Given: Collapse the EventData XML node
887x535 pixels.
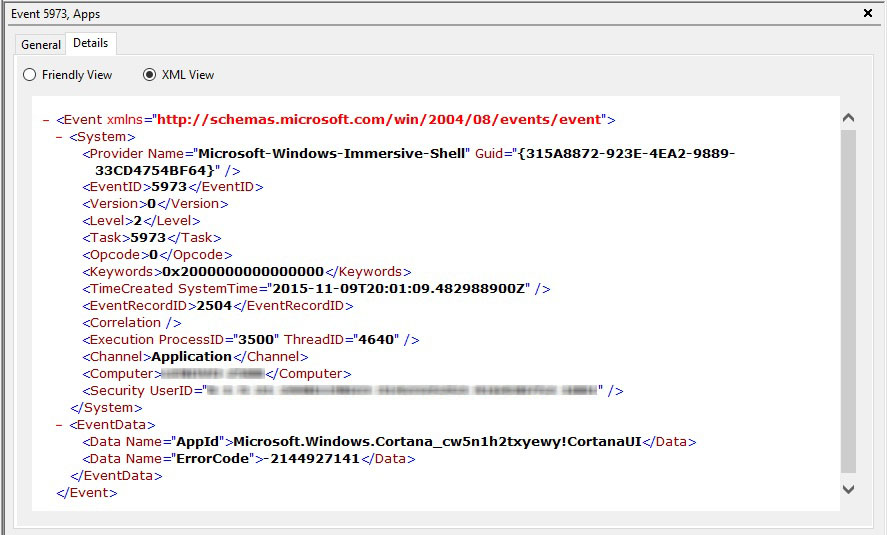Looking at the screenshot, I should click(x=59, y=425).
